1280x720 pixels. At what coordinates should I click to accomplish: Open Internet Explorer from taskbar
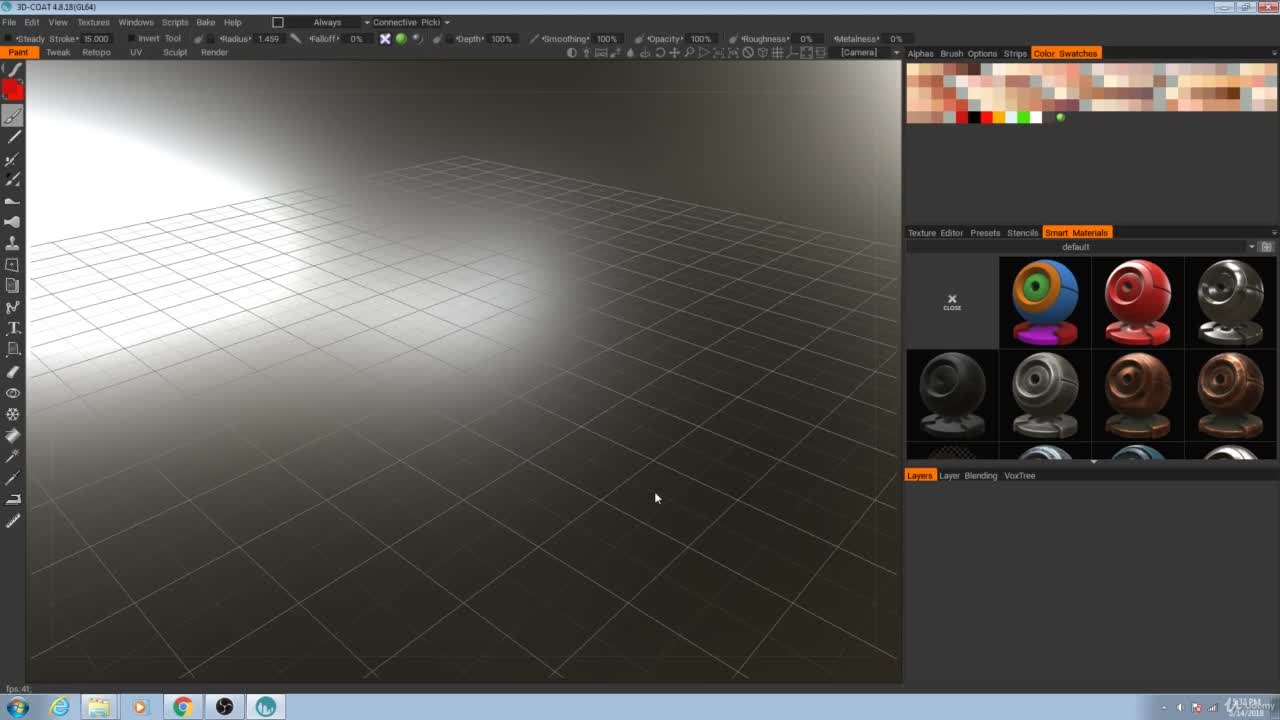pos(60,707)
